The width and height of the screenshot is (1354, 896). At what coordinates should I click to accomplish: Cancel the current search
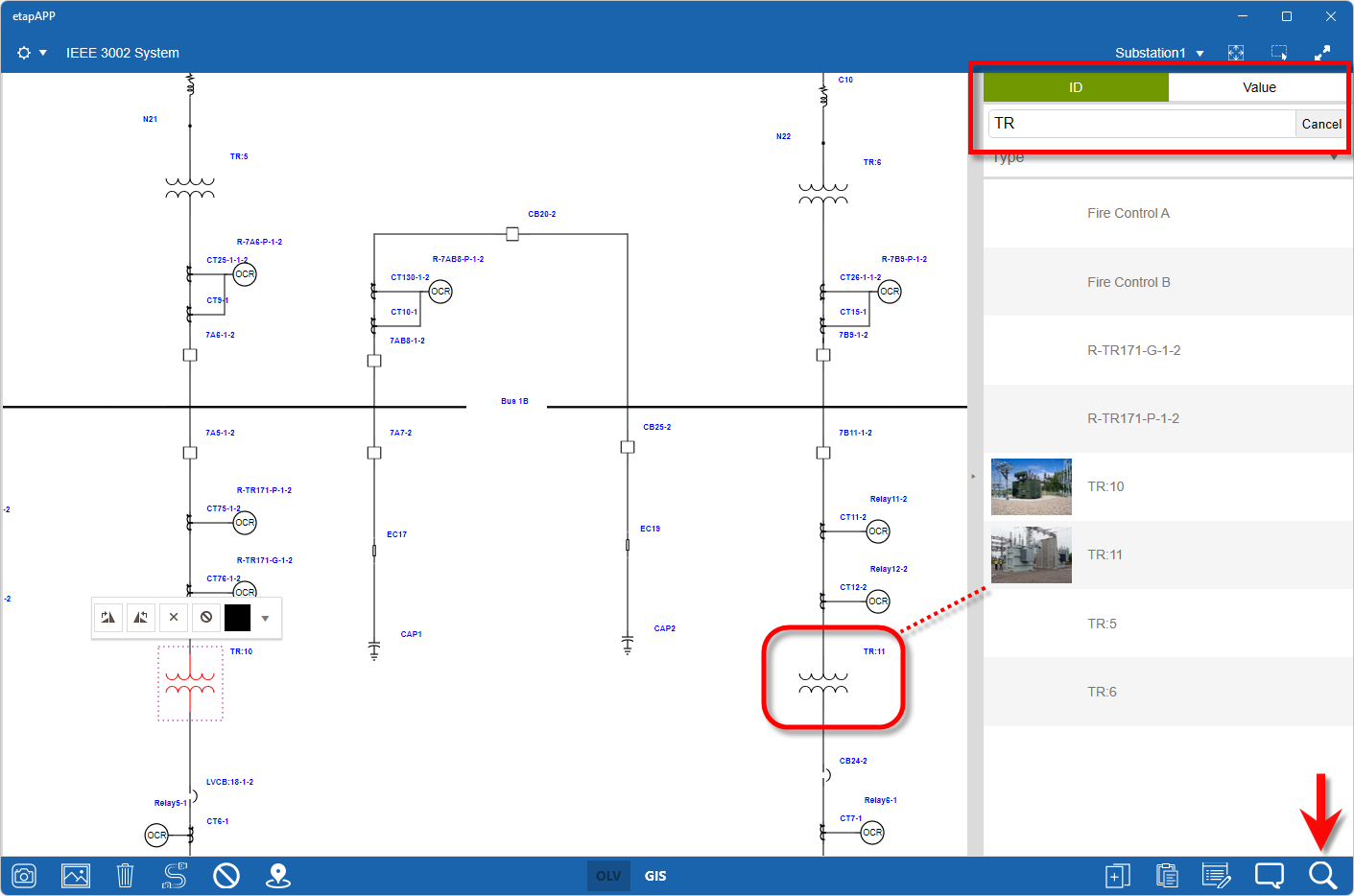tap(1321, 124)
